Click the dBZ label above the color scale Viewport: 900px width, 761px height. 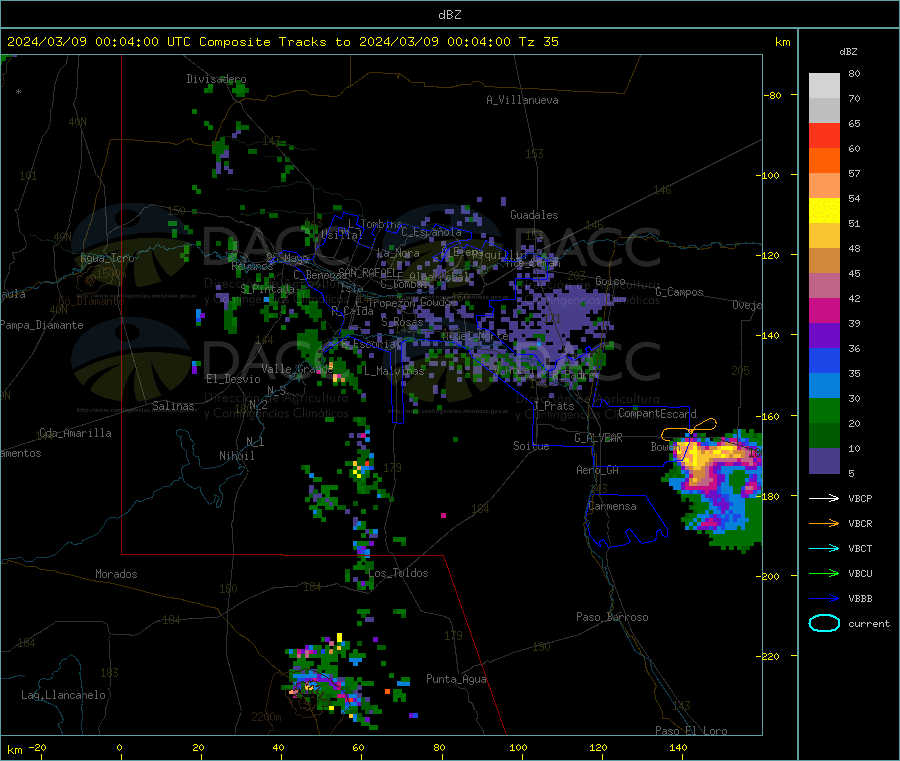(x=848, y=52)
